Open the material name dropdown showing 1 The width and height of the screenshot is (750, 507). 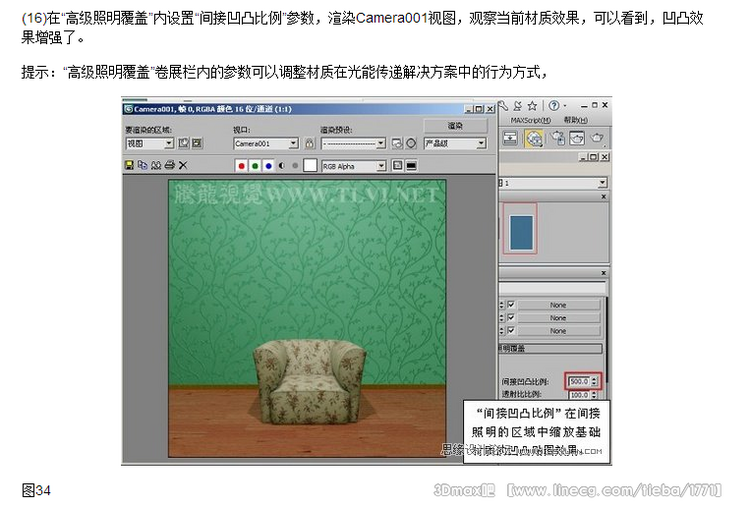tap(553, 183)
